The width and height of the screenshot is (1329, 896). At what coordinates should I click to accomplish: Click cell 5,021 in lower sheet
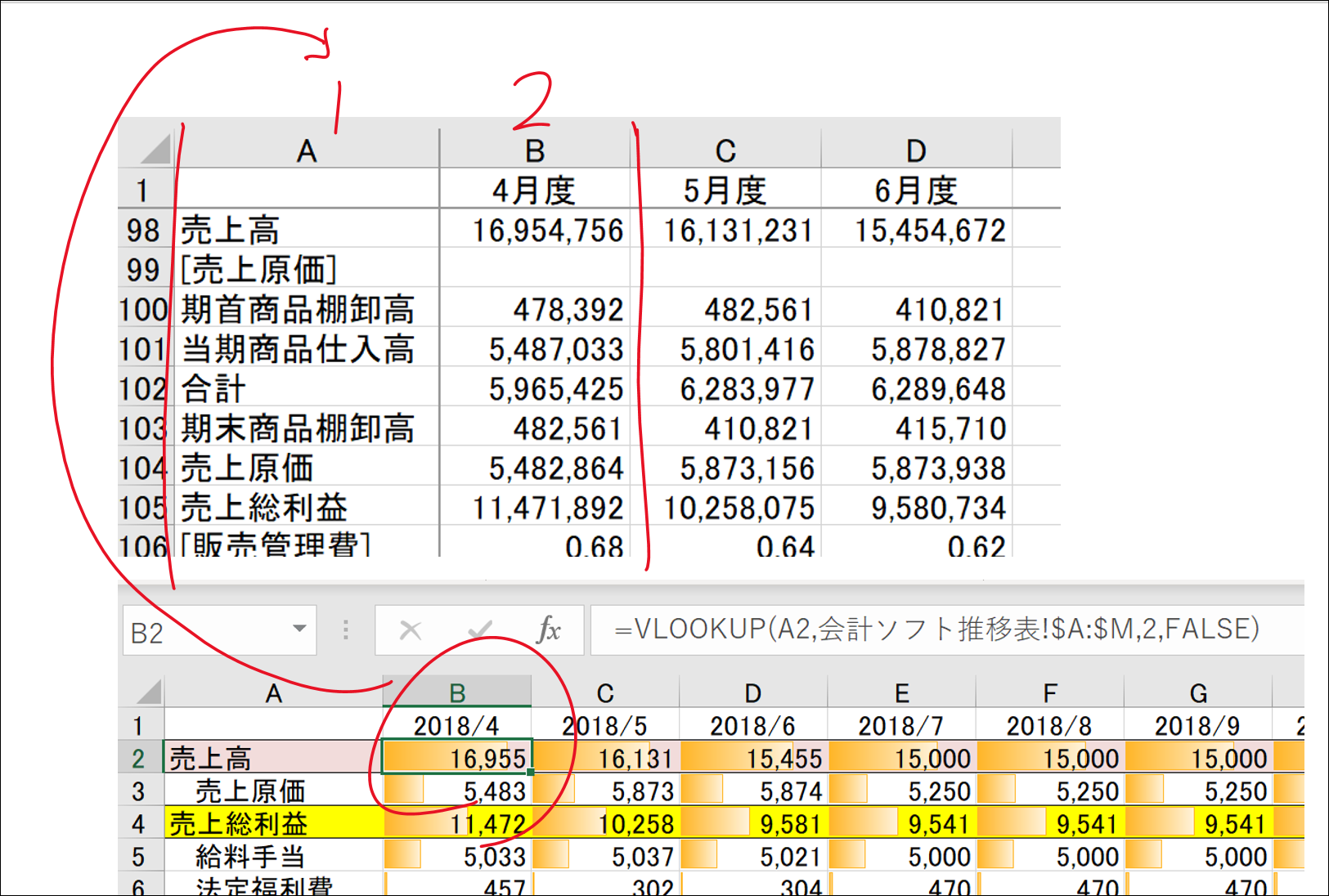[753, 856]
